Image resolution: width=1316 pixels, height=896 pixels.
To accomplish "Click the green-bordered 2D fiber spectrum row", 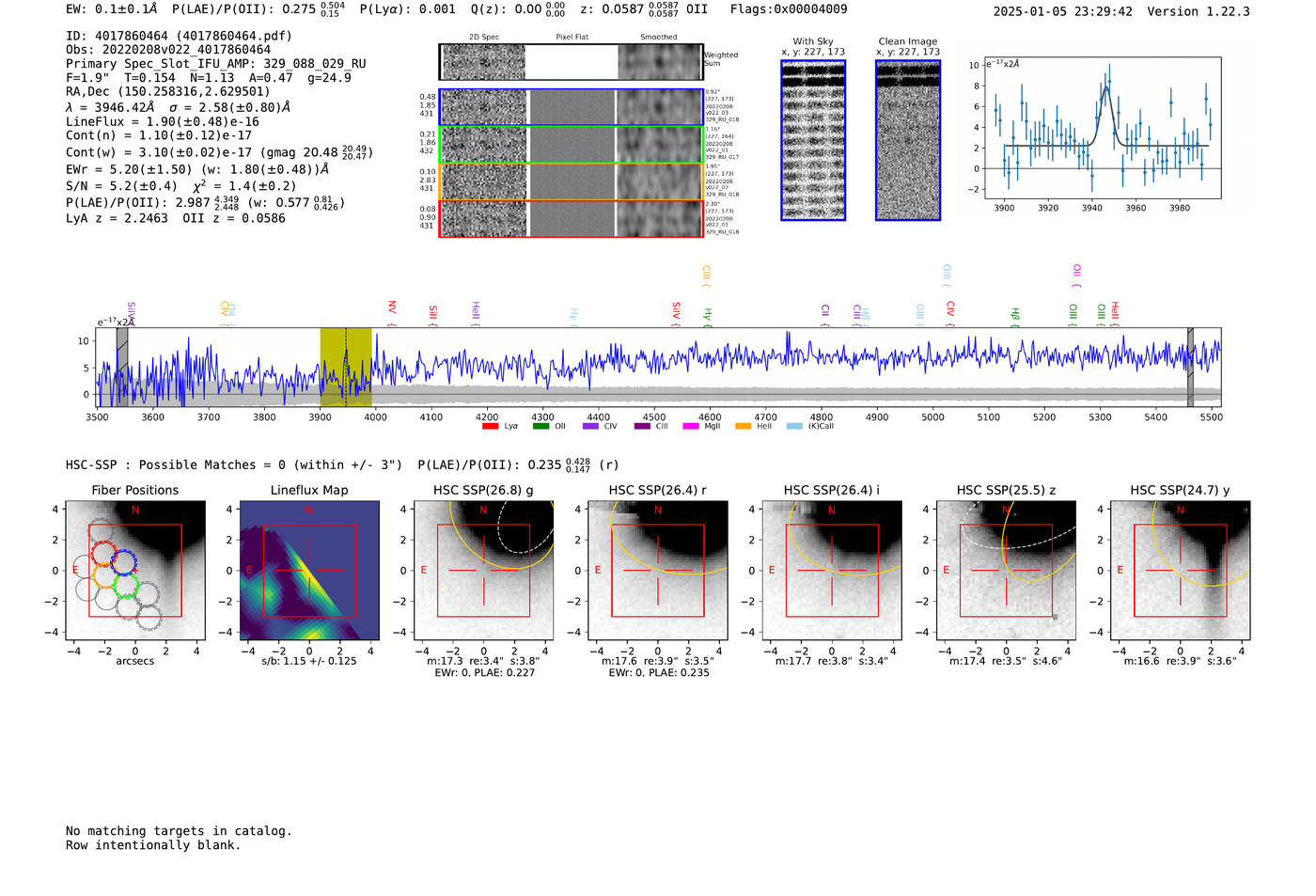I will pyautogui.click(x=571, y=144).
